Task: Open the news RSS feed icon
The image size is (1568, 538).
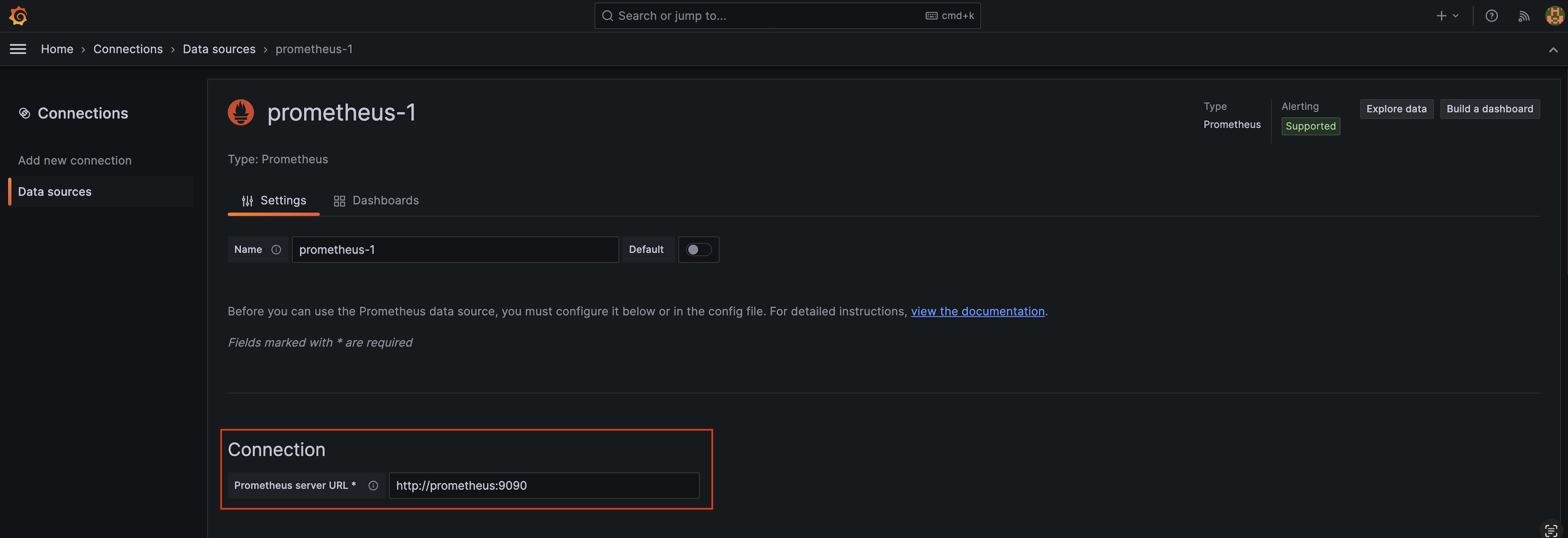Action: click(1524, 16)
